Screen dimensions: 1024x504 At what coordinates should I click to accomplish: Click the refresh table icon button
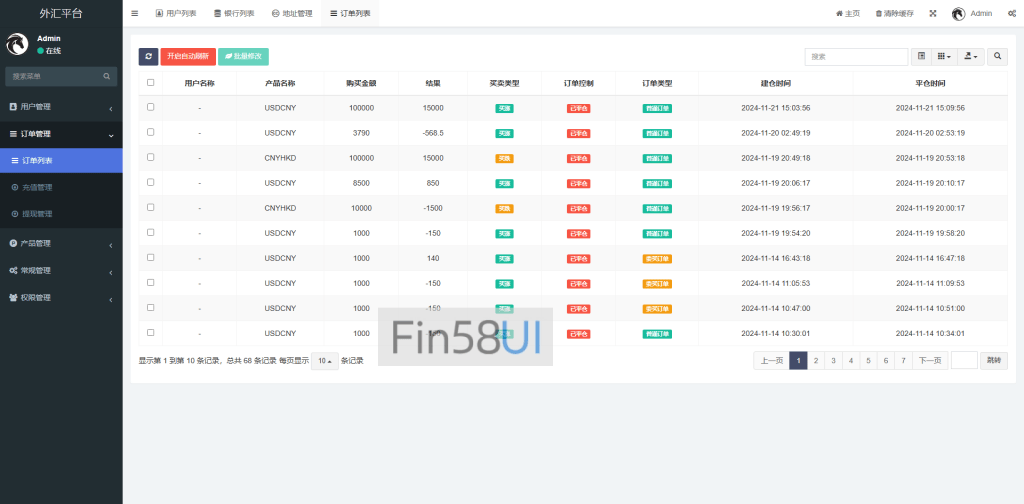pyautogui.click(x=148, y=57)
